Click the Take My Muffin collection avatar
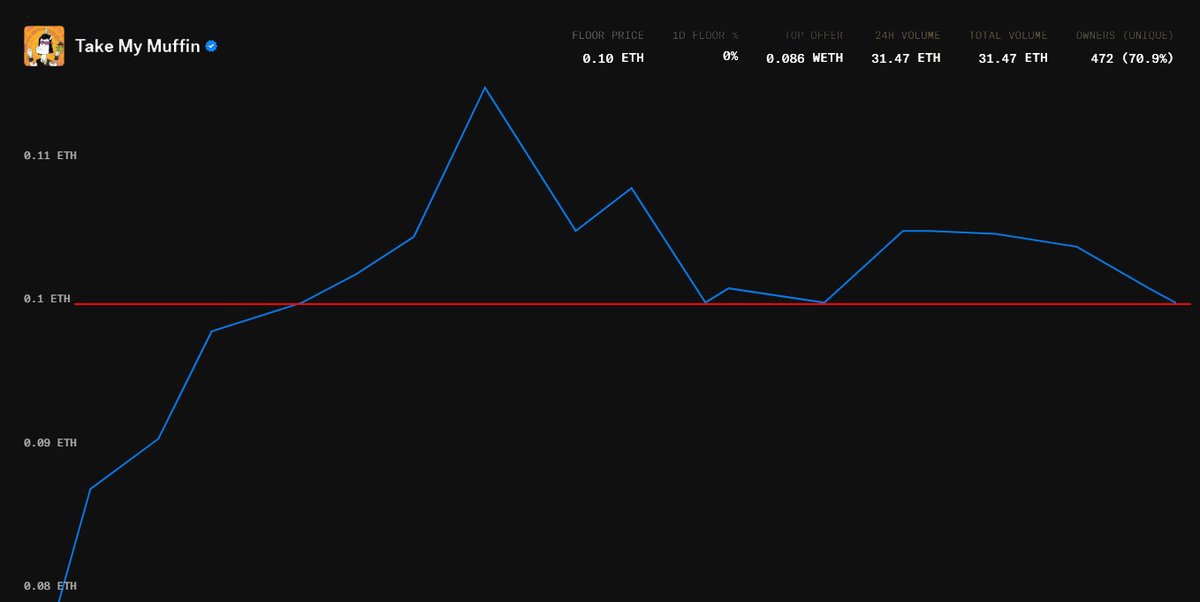 [44, 46]
